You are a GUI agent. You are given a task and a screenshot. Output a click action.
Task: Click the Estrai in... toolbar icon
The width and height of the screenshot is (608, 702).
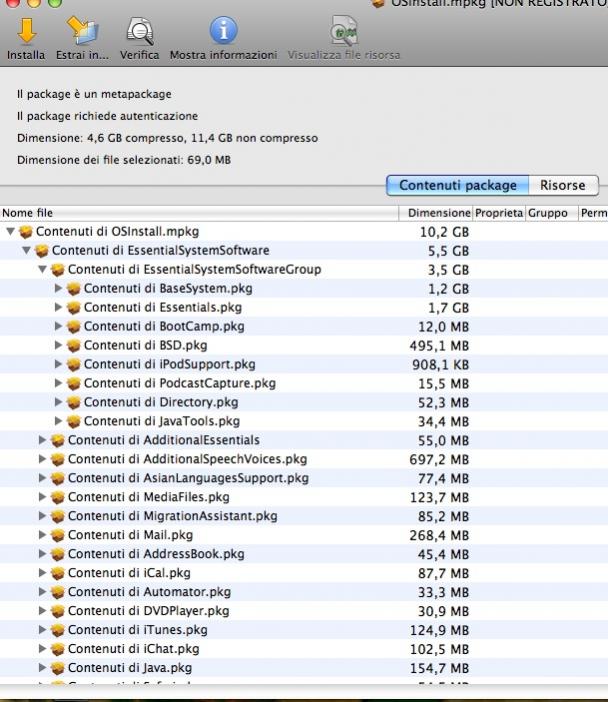click(x=82, y=31)
